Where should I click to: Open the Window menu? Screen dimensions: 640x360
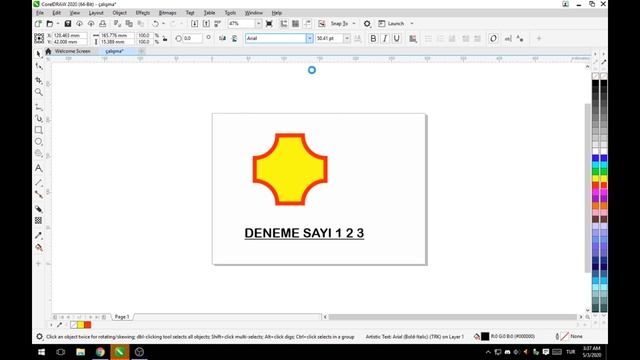point(253,13)
